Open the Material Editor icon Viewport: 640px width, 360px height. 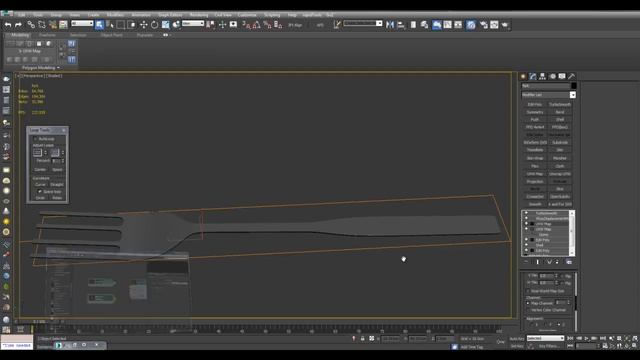pos(471,25)
